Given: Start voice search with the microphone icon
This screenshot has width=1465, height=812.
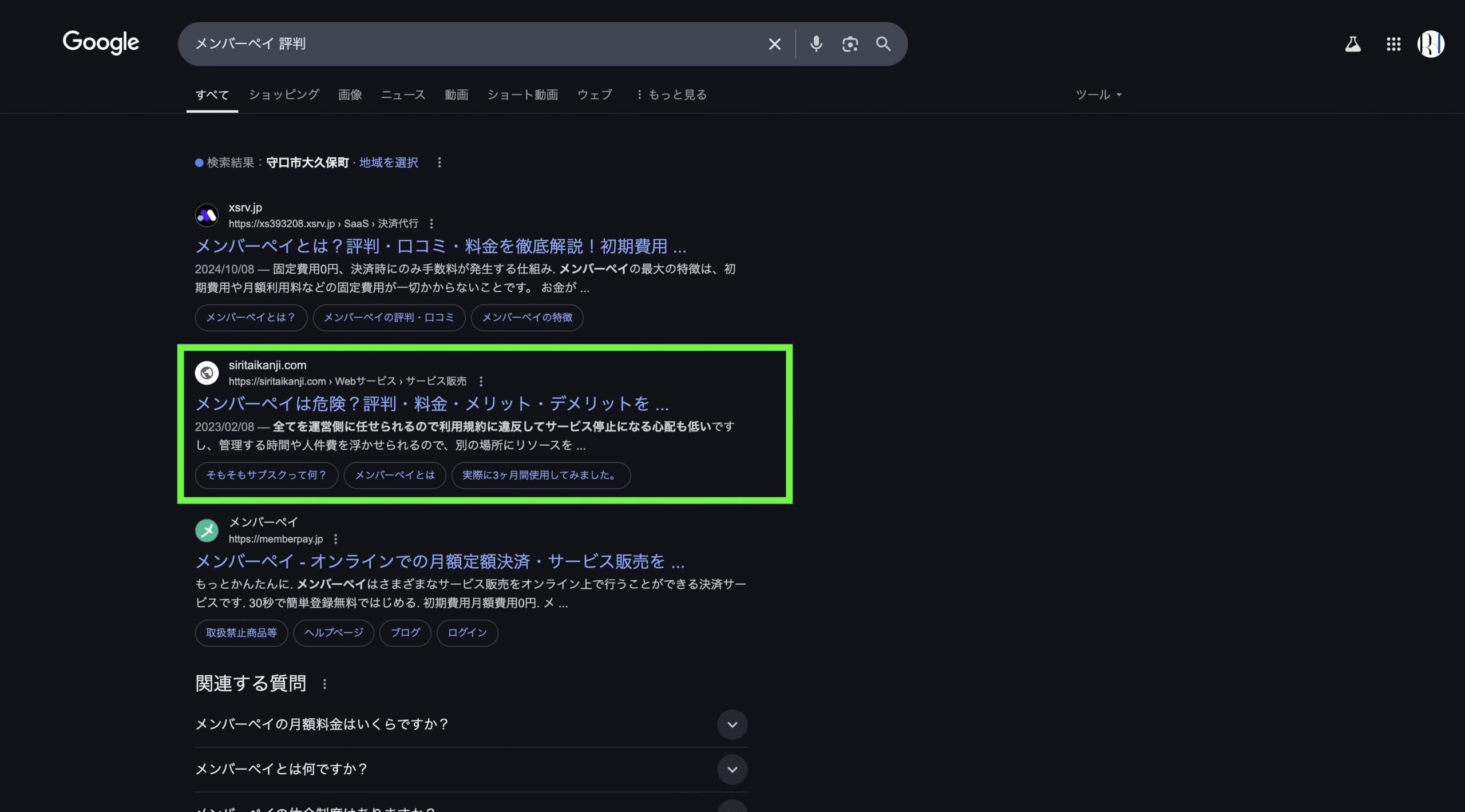Looking at the screenshot, I should coord(816,44).
